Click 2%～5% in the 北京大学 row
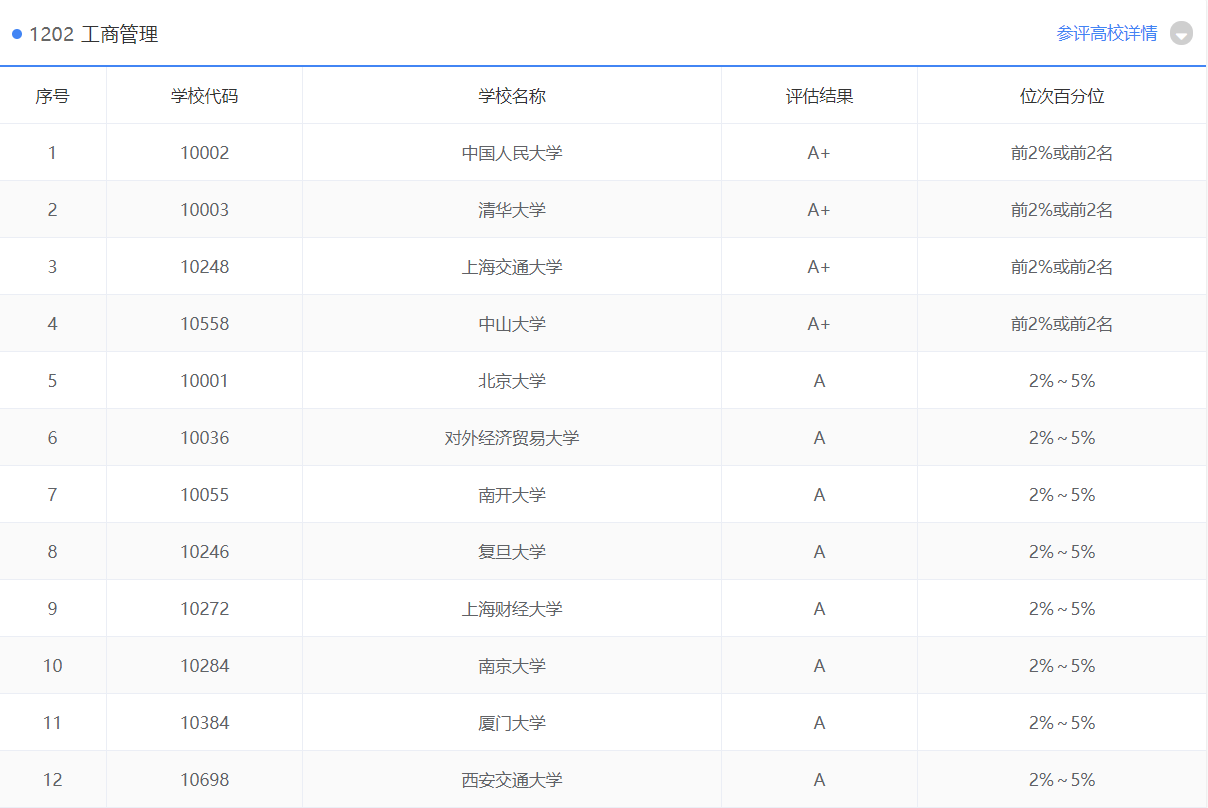The height and width of the screenshot is (808, 1208). click(x=1062, y=381)
